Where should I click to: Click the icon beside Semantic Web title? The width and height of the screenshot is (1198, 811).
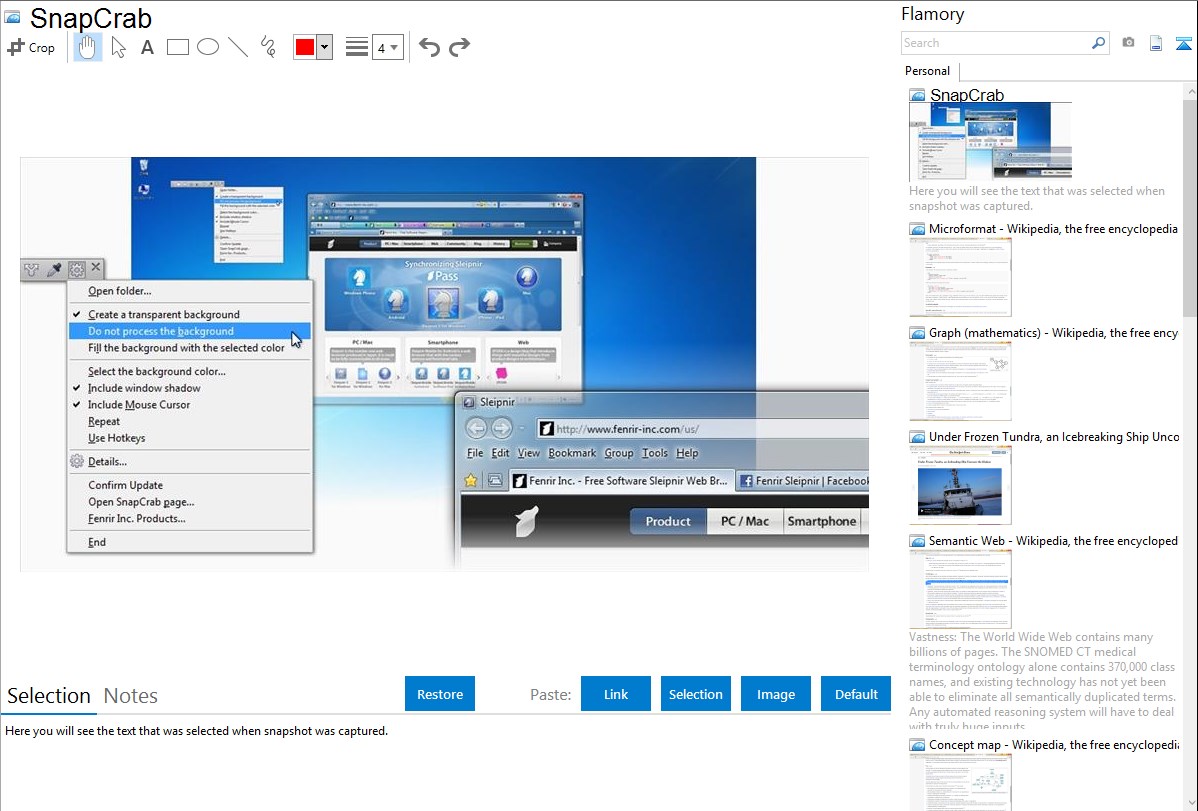(x=917, y=541)
